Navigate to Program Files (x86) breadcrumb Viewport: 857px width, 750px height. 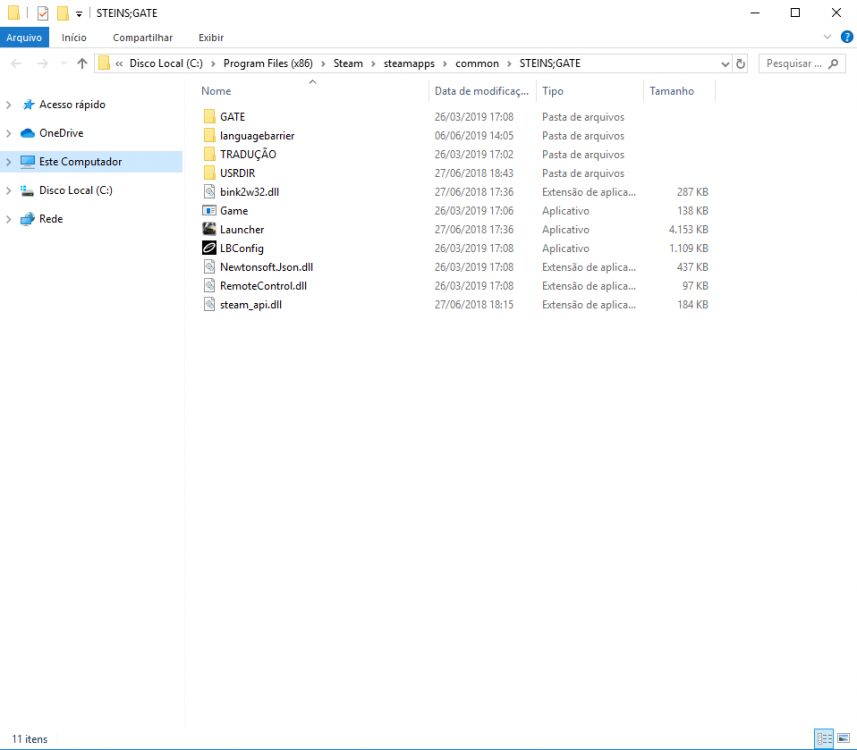coord(268,63)
